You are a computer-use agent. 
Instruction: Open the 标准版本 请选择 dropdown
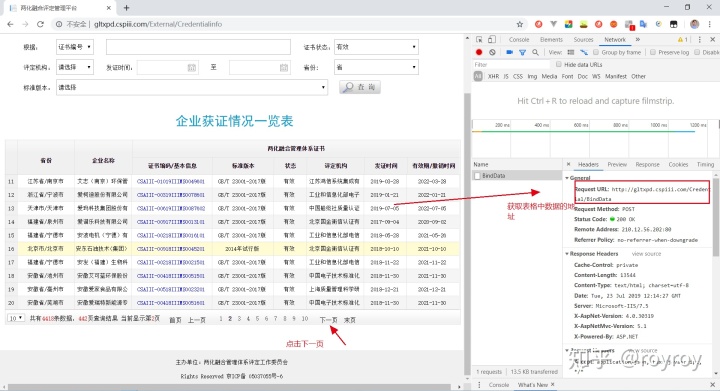pyautogui.click(x=192, y=87)
